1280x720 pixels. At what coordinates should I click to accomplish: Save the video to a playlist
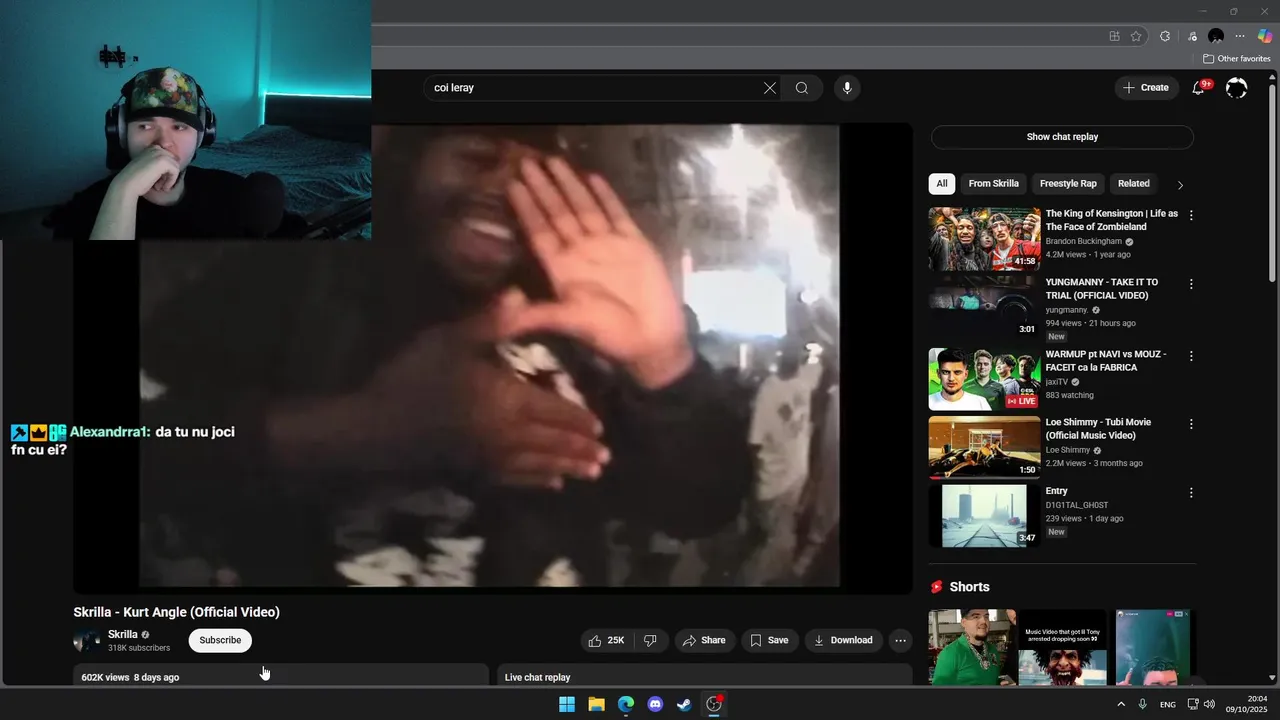(769, 640)
